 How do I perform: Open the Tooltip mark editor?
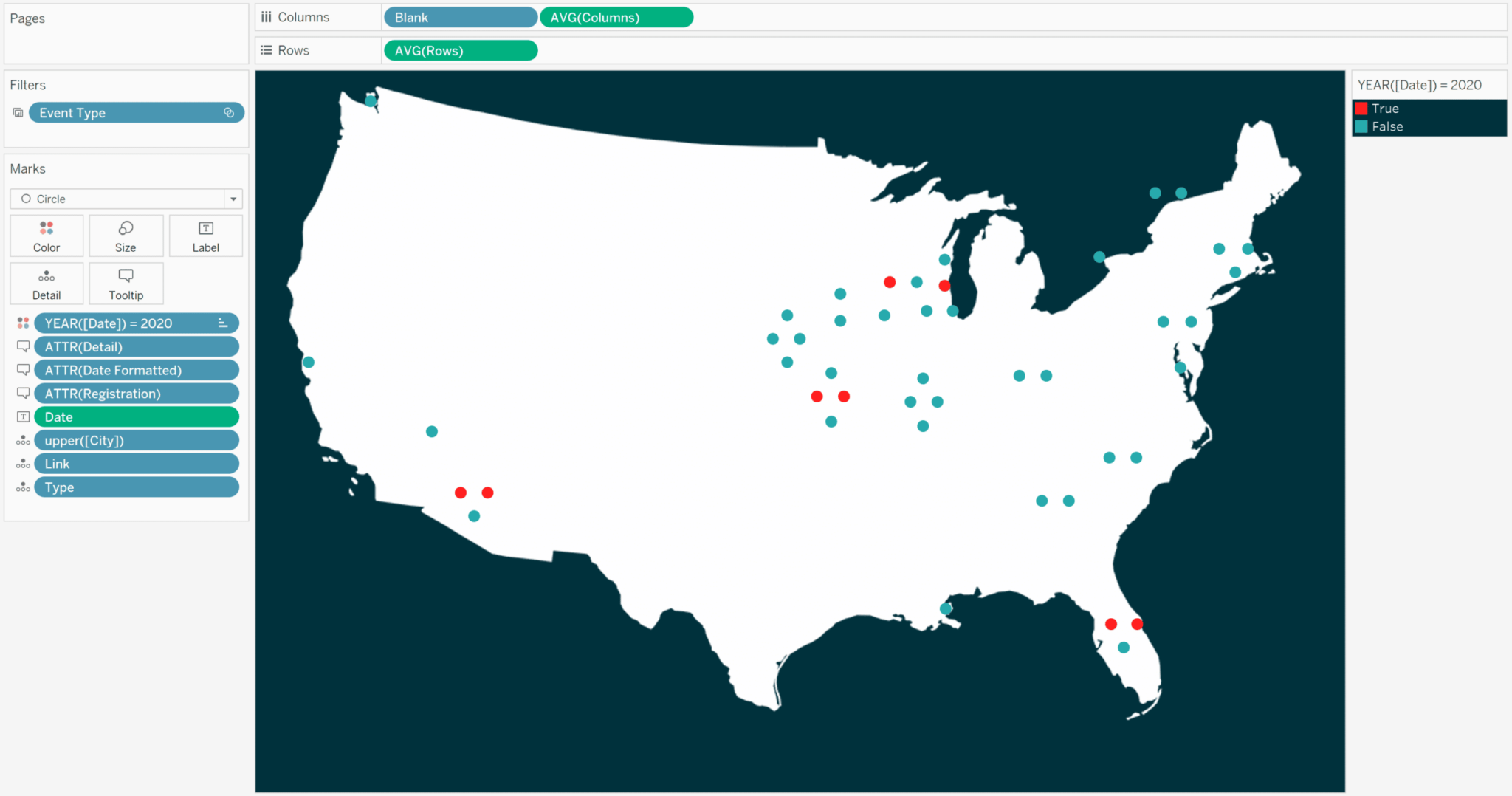(x=126, y=283)
